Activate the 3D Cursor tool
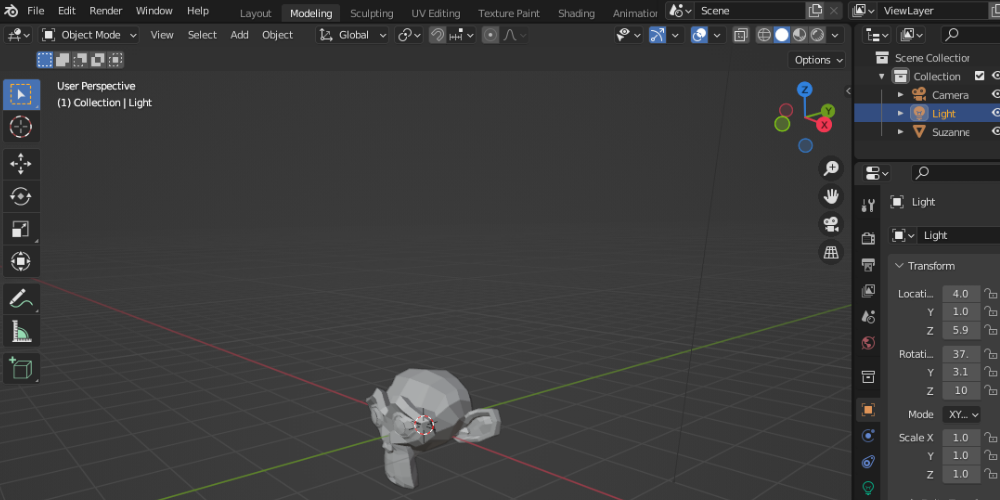Image resolution: width=1000 pixels, height=500 pixels. (21, 127)
